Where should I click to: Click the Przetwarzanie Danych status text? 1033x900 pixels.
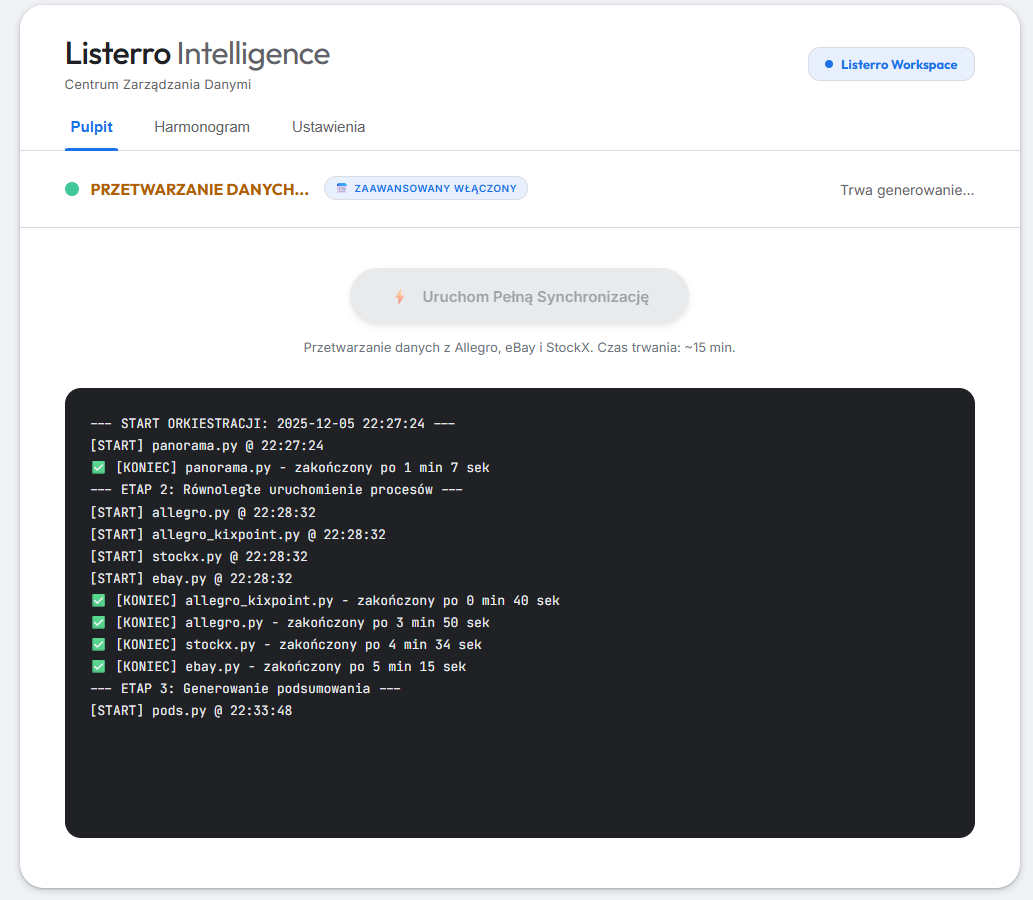(x=199, y=190)
